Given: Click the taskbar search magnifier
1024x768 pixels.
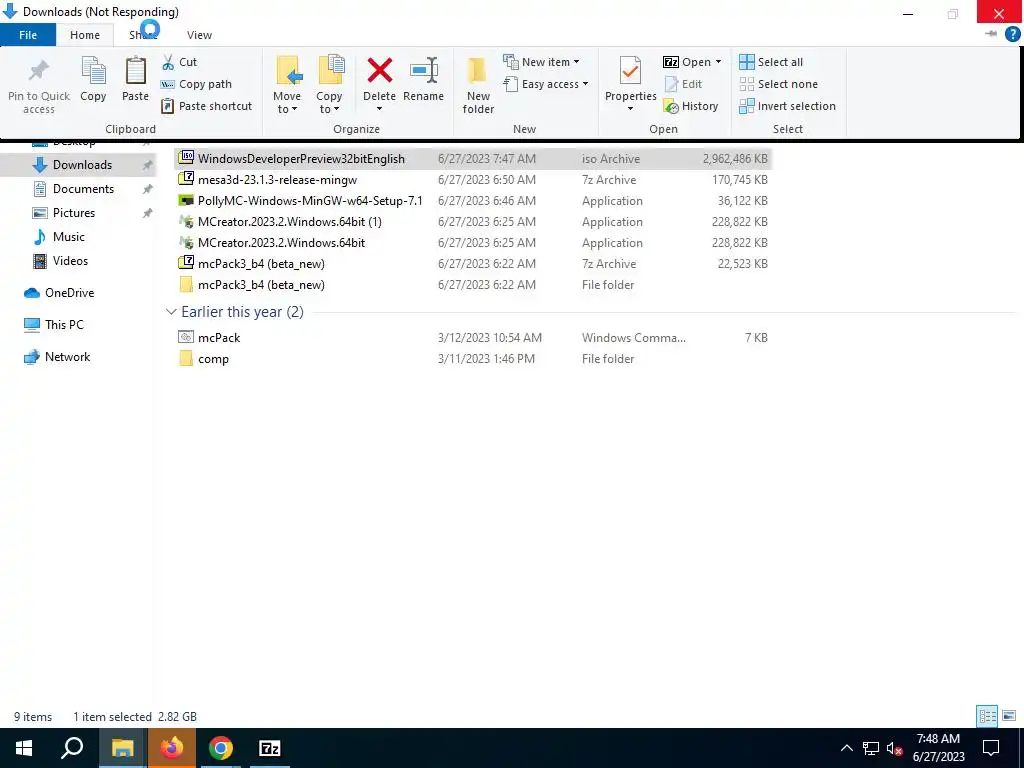Looking at the screenshot, I should click(x=72, y=748).
